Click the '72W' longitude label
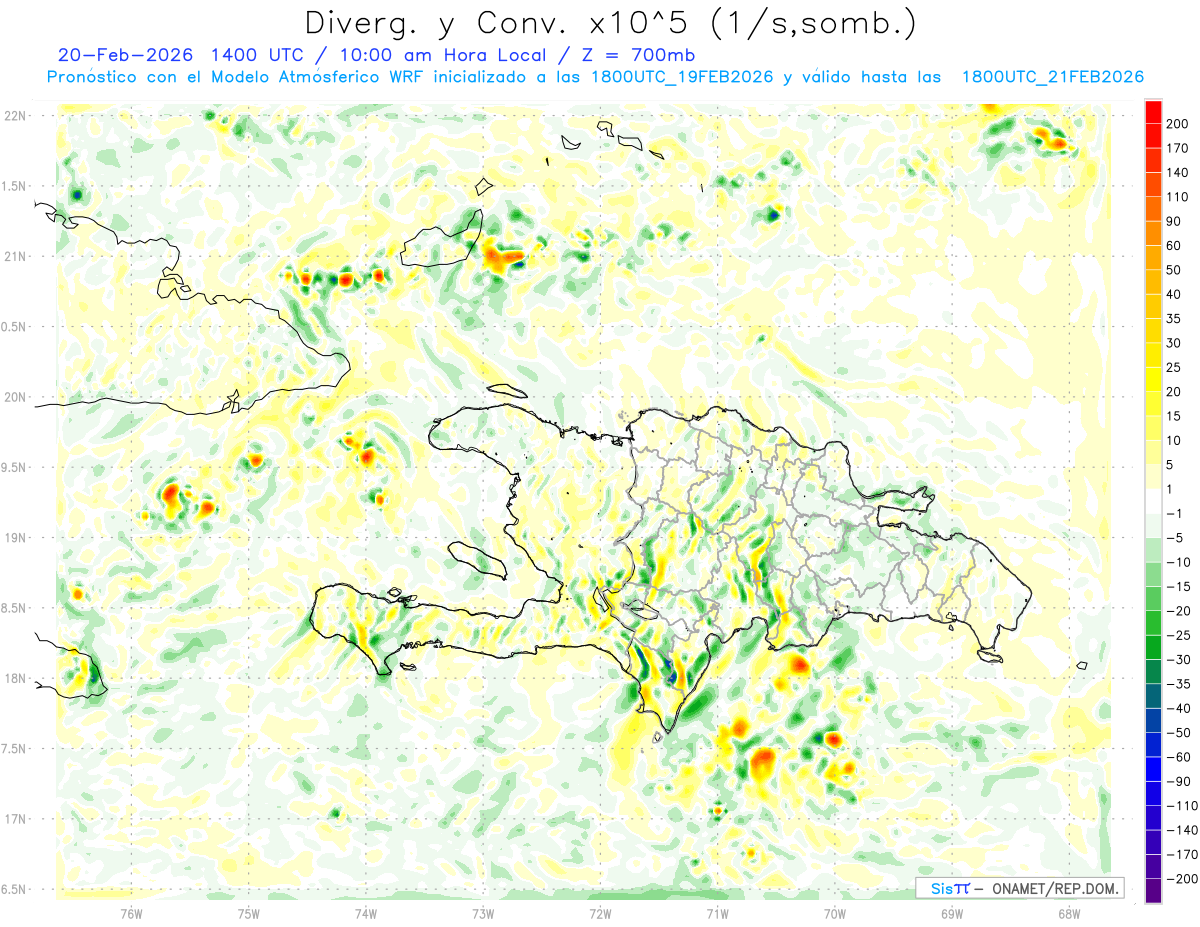Image resolution: width=1200 pixels, height=927 pixels. point(600,913)
